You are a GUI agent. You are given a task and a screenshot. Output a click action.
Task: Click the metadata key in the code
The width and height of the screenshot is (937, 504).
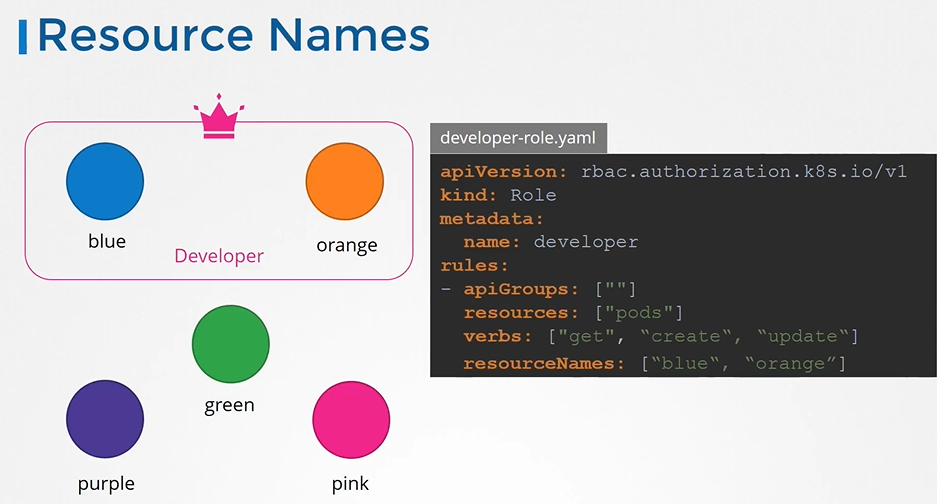point(490,218)
